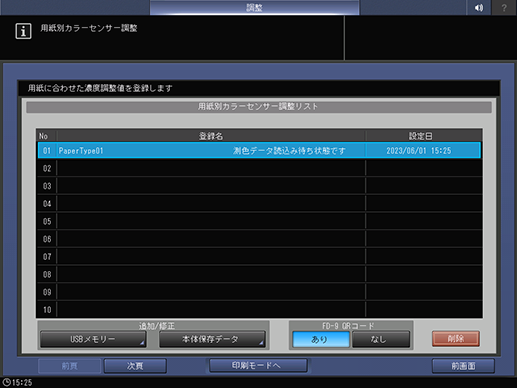
Task: Go to next page with 次頁
Action: pos(135,366)
